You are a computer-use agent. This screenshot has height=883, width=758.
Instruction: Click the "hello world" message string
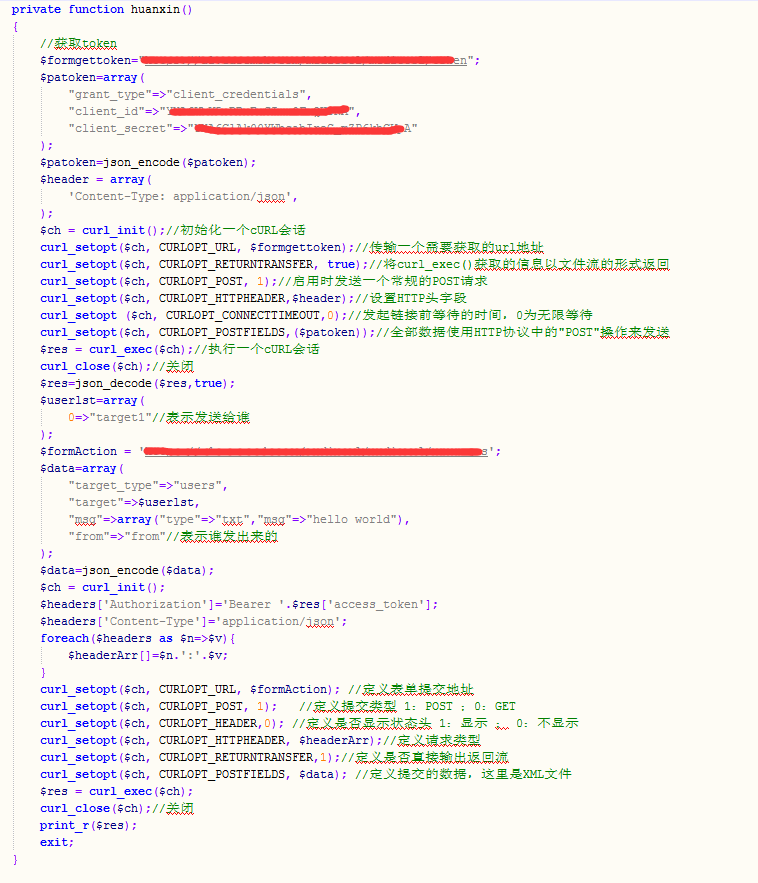tap(353, 519)
